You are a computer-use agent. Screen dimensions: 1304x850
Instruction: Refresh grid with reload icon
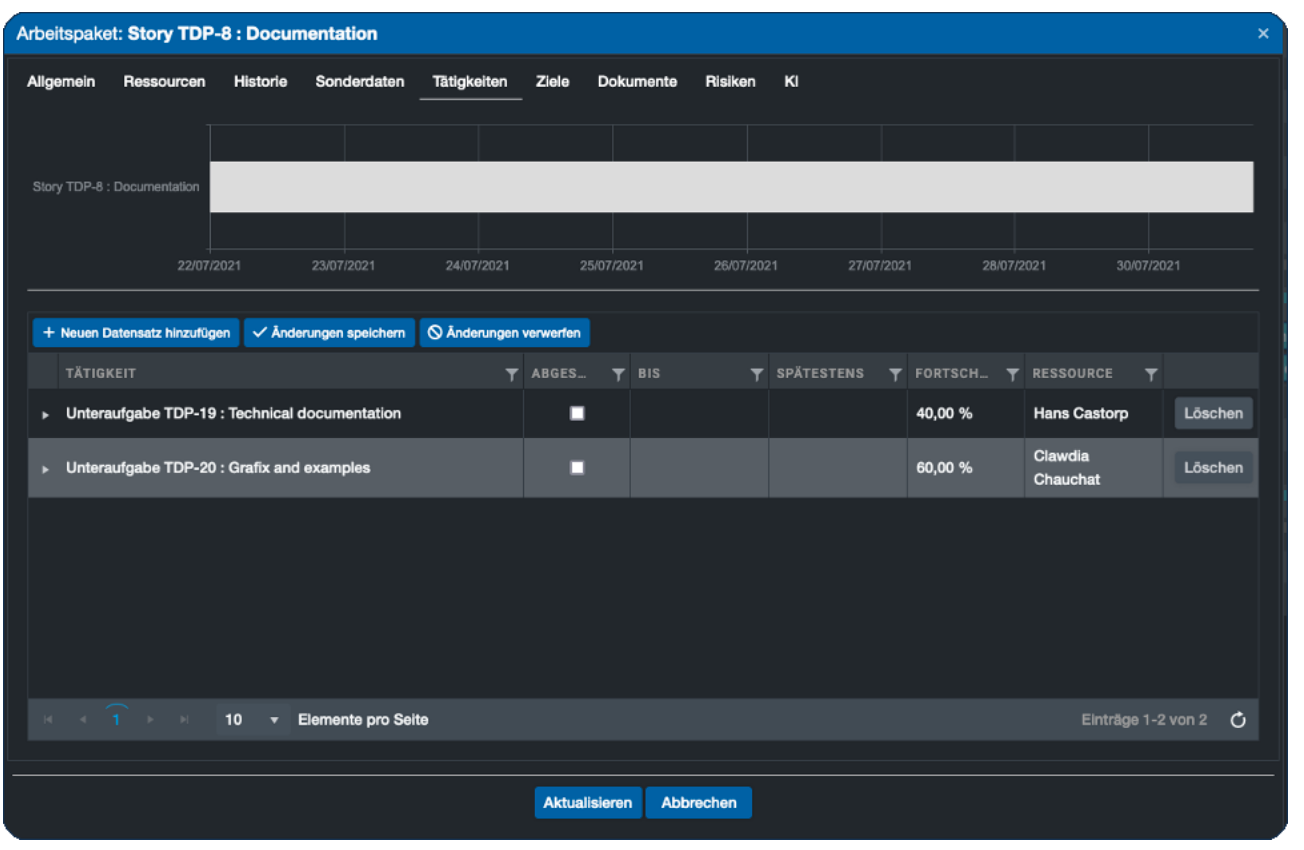coord(1238,720)
